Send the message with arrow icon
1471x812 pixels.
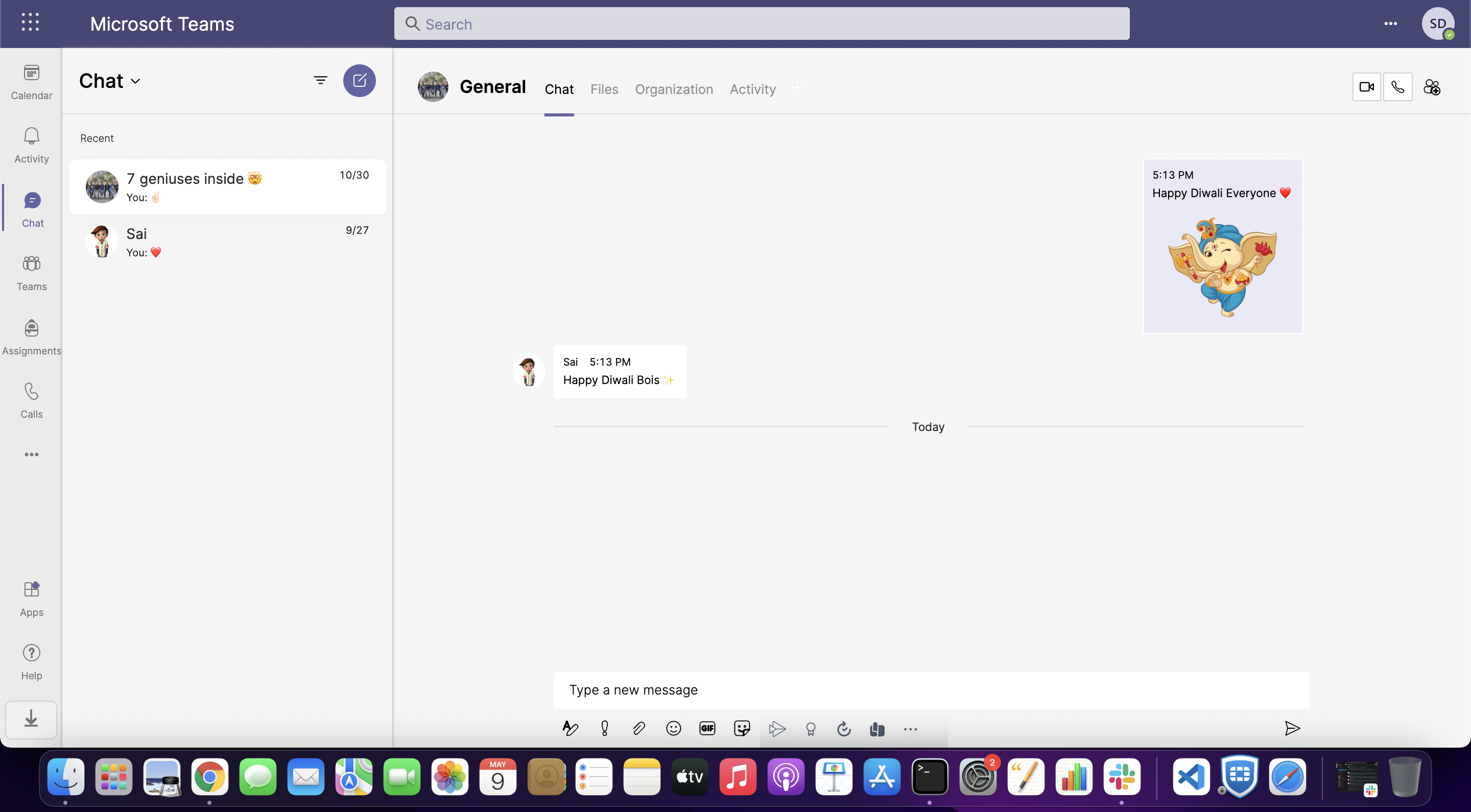point(1292,728)
